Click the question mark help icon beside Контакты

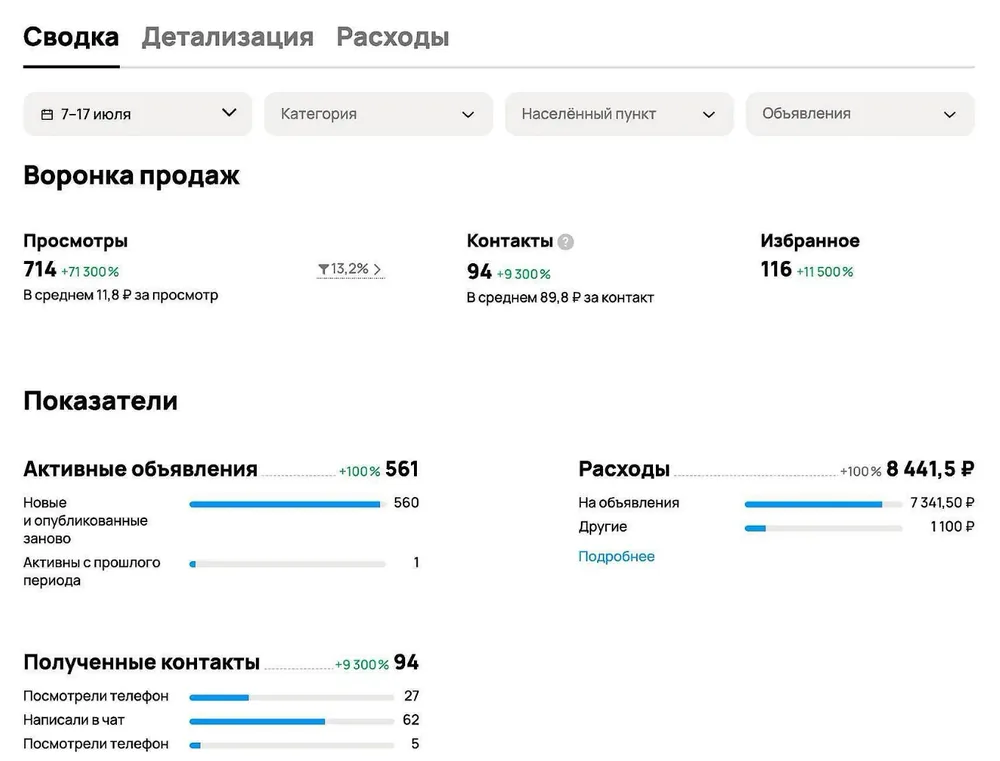coord(566,242)
